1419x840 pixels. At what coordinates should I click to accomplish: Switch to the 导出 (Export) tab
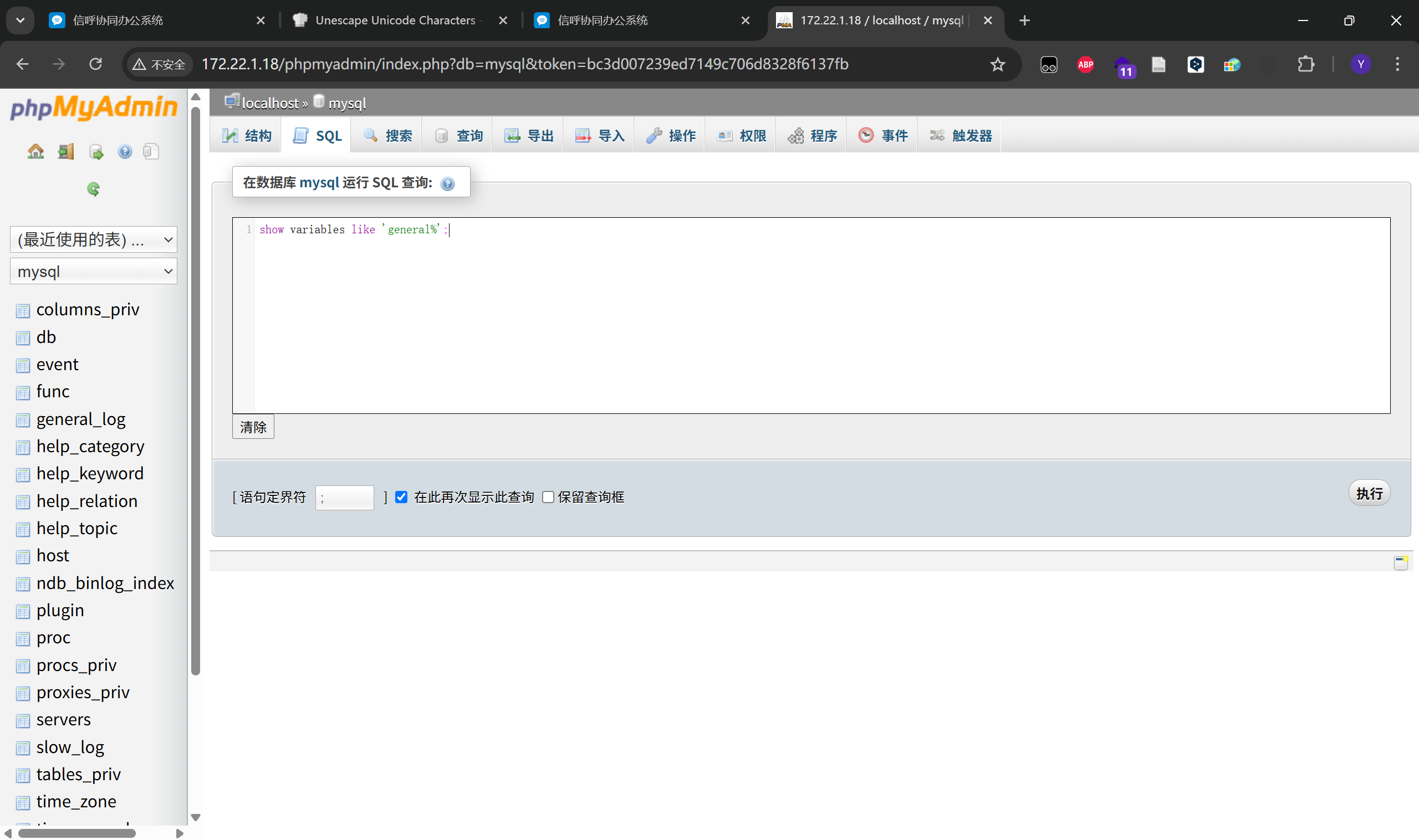(528, 136)
